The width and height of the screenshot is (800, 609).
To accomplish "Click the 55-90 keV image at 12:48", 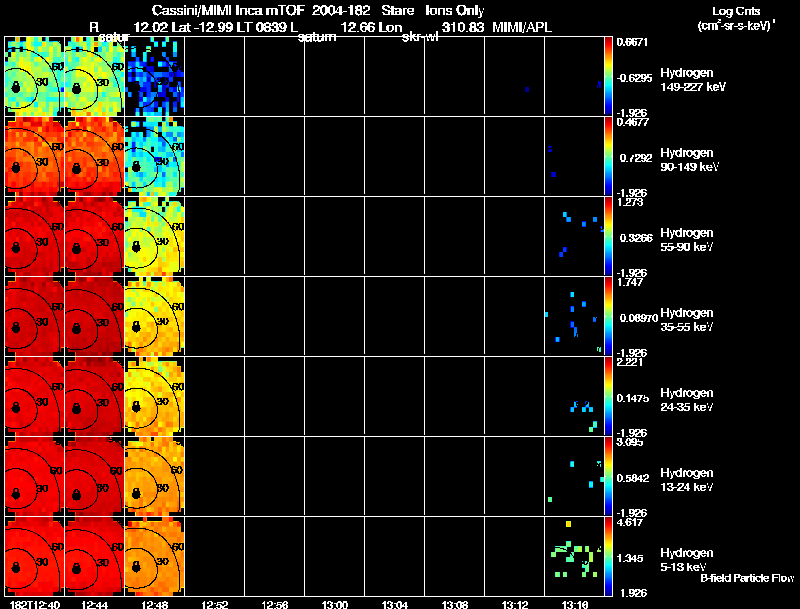I will click(154, 236).
